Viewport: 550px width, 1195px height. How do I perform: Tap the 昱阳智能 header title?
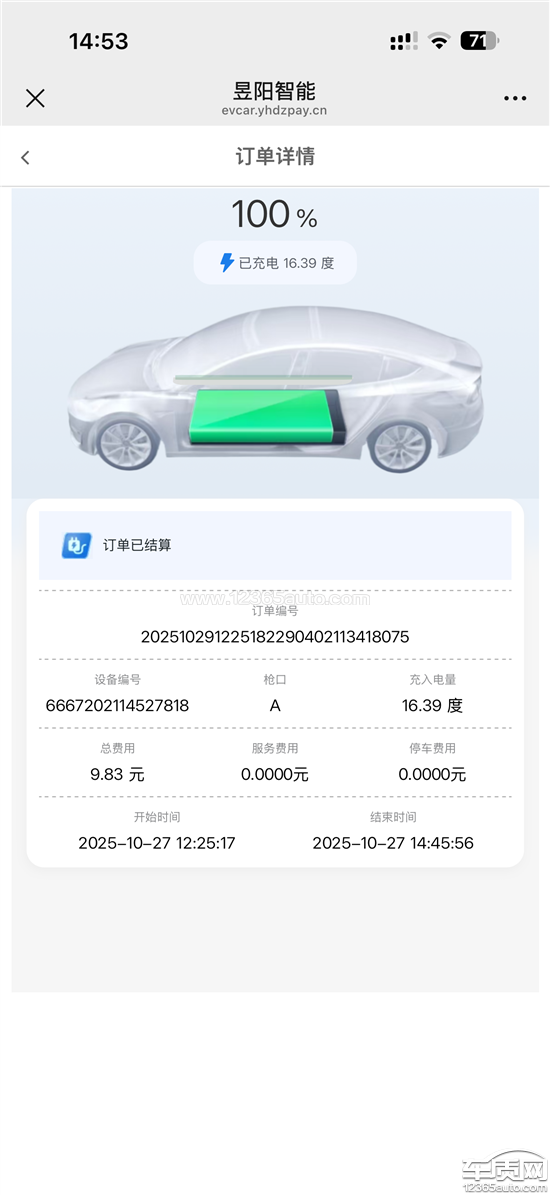coord(274,91)
